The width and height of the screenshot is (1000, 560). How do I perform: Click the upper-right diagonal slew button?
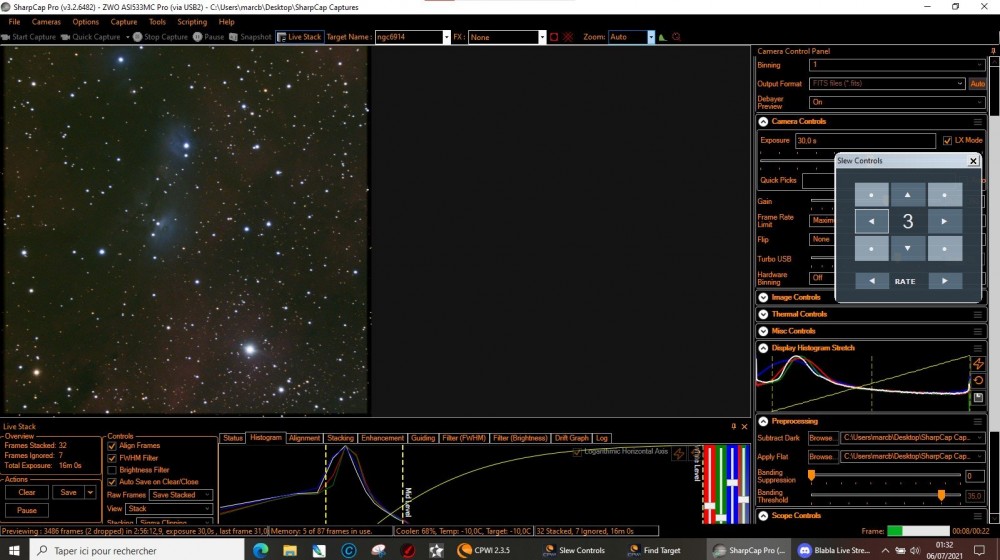click(x=945, y=195)
